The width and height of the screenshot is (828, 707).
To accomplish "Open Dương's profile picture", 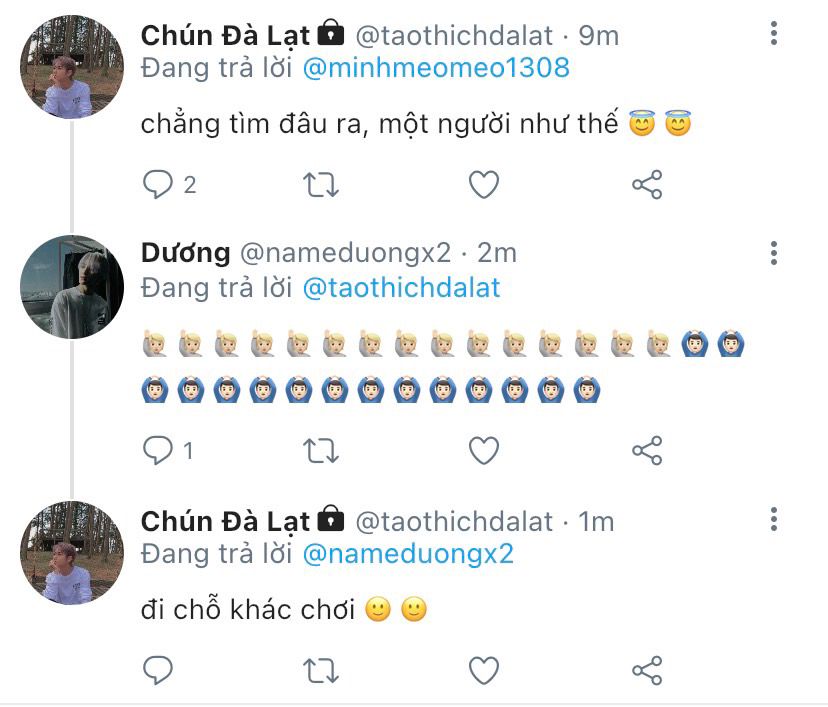I will click(x=72, y=287).
